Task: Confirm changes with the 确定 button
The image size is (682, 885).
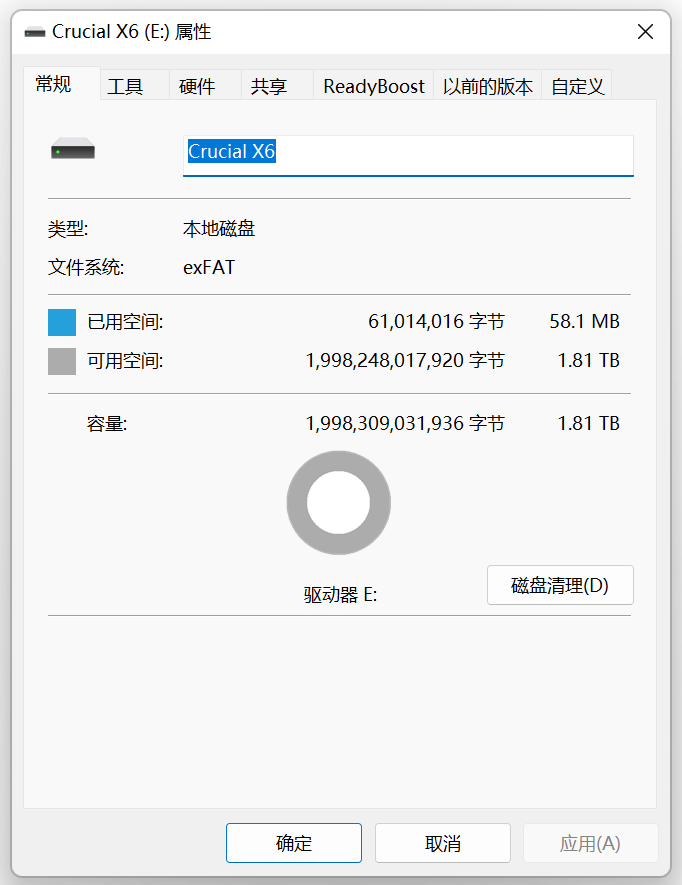Action: coord(293,842)
